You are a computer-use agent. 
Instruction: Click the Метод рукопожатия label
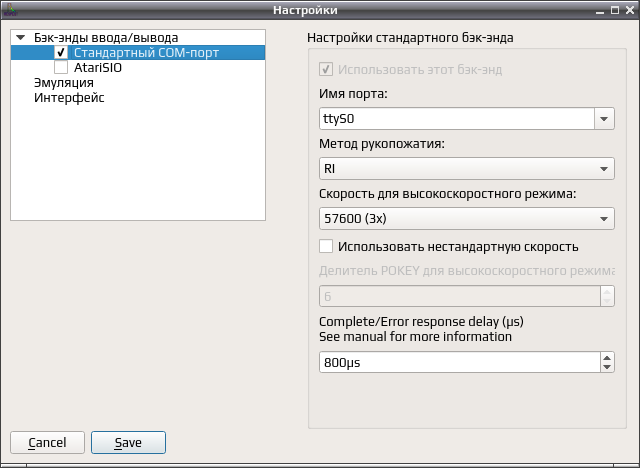pos(382,144)
